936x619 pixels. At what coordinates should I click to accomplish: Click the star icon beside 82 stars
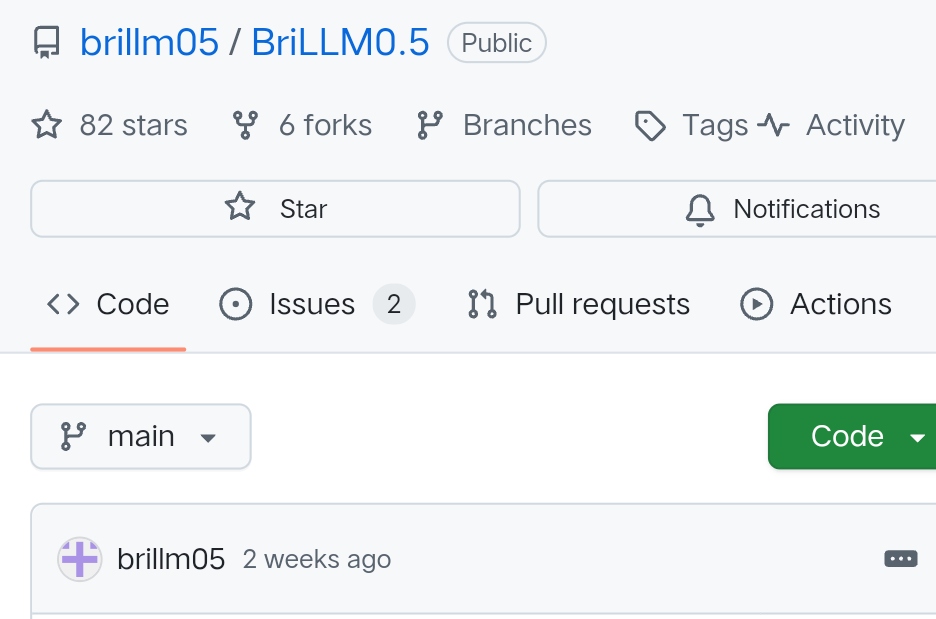point(47,126)
